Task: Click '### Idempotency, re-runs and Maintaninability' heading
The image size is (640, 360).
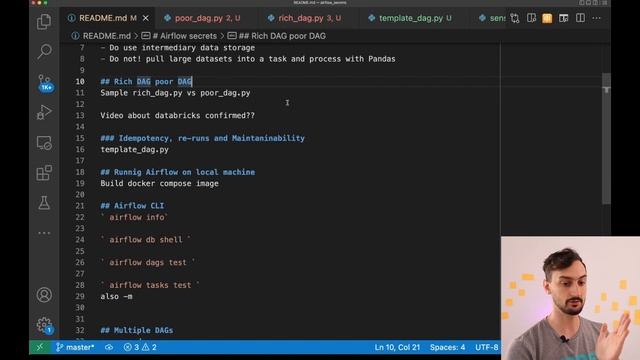Action: 202,138
